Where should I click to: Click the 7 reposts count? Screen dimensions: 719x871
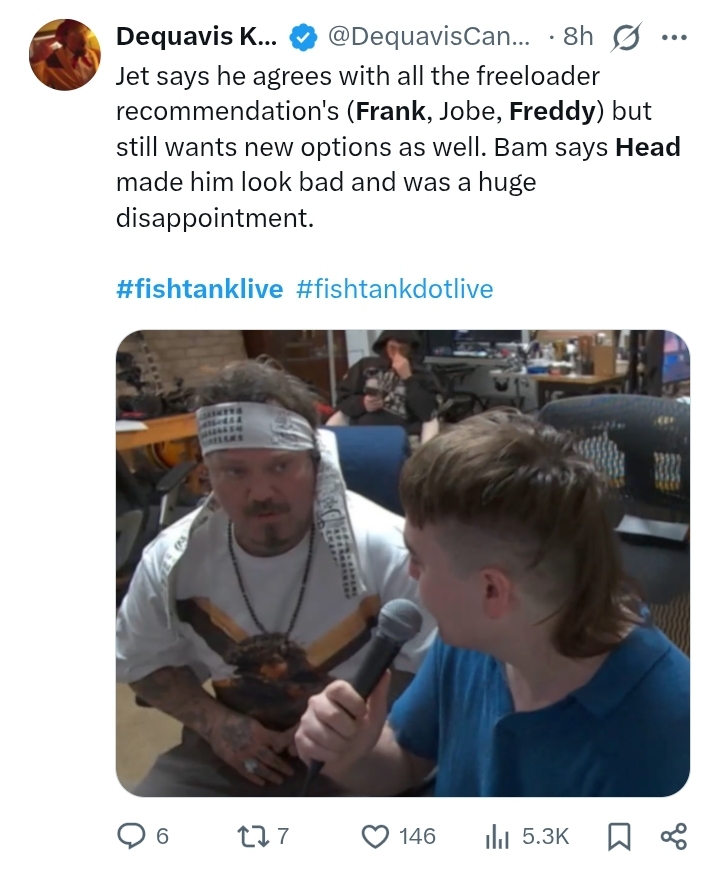click(282, 836)
